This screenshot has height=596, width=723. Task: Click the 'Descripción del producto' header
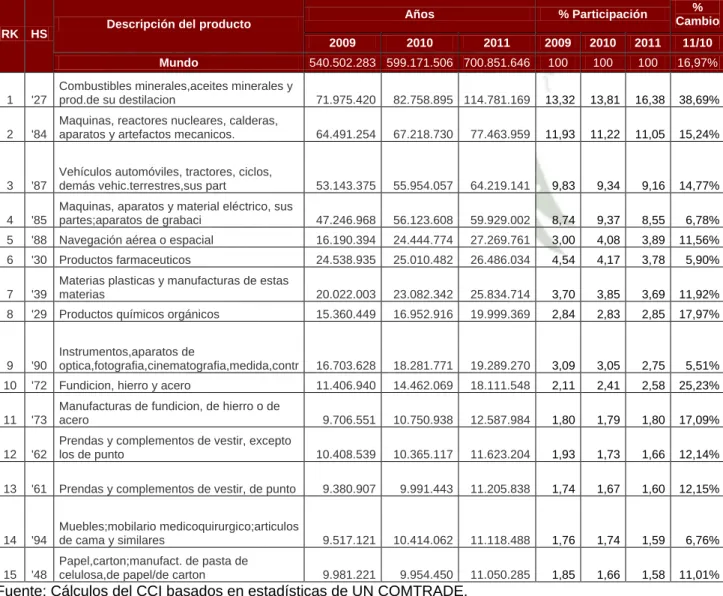179,24
